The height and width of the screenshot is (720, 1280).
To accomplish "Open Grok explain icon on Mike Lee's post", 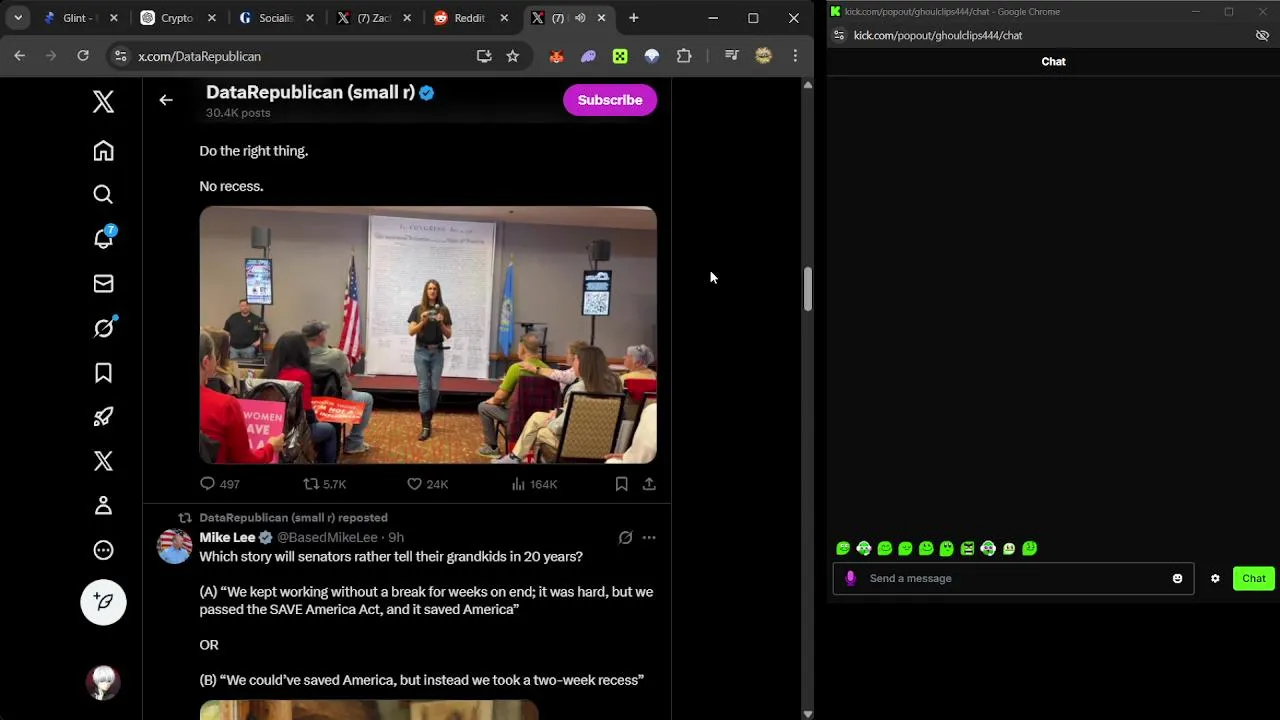I will point(625,538).
